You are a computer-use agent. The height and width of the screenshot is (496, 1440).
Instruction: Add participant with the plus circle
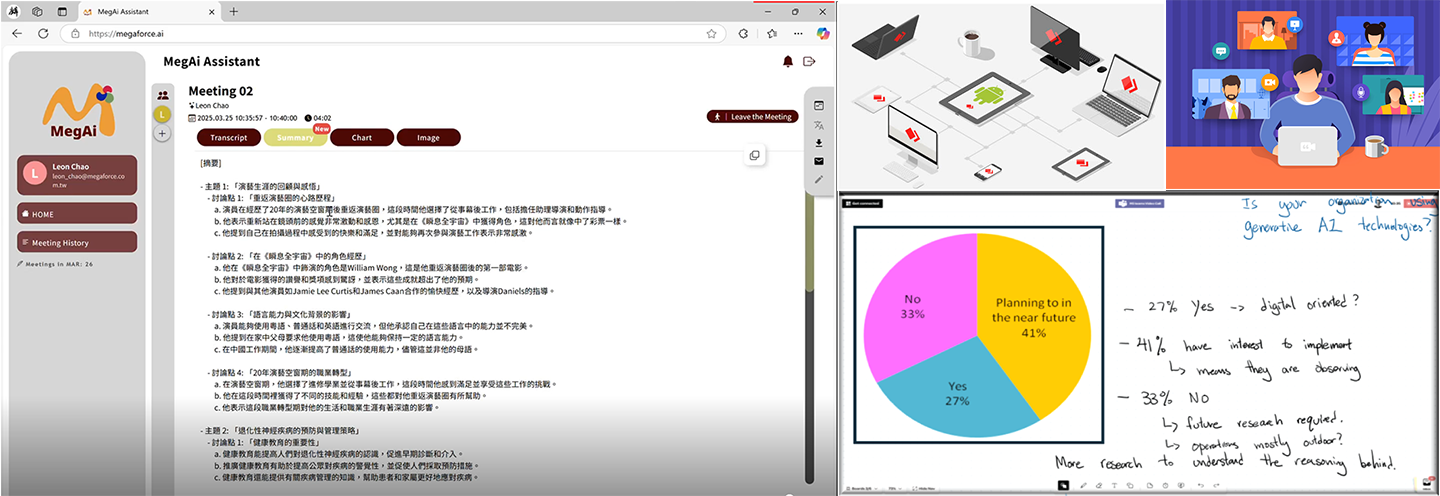click(162, 132)
